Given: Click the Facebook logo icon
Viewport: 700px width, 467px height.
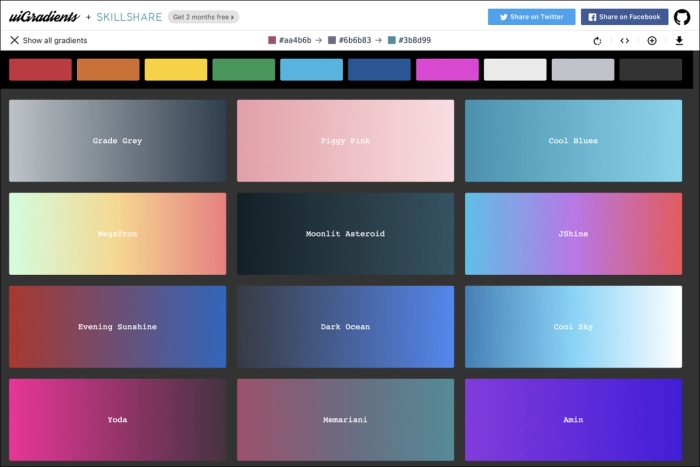Looking at the screenshot, I should pos(592,17).
